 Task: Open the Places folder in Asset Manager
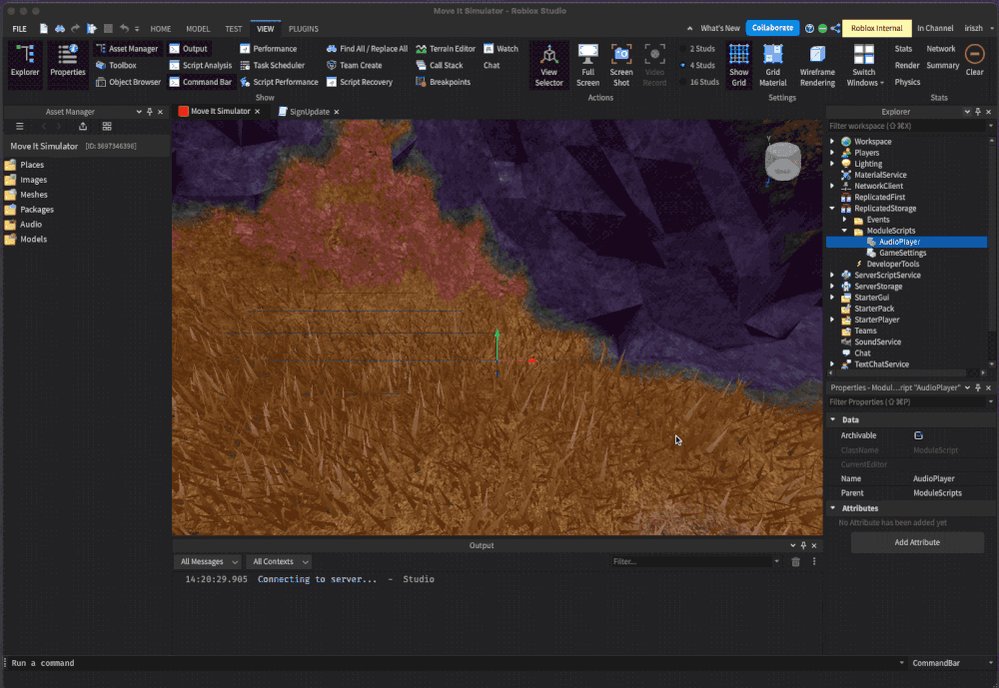32,164
